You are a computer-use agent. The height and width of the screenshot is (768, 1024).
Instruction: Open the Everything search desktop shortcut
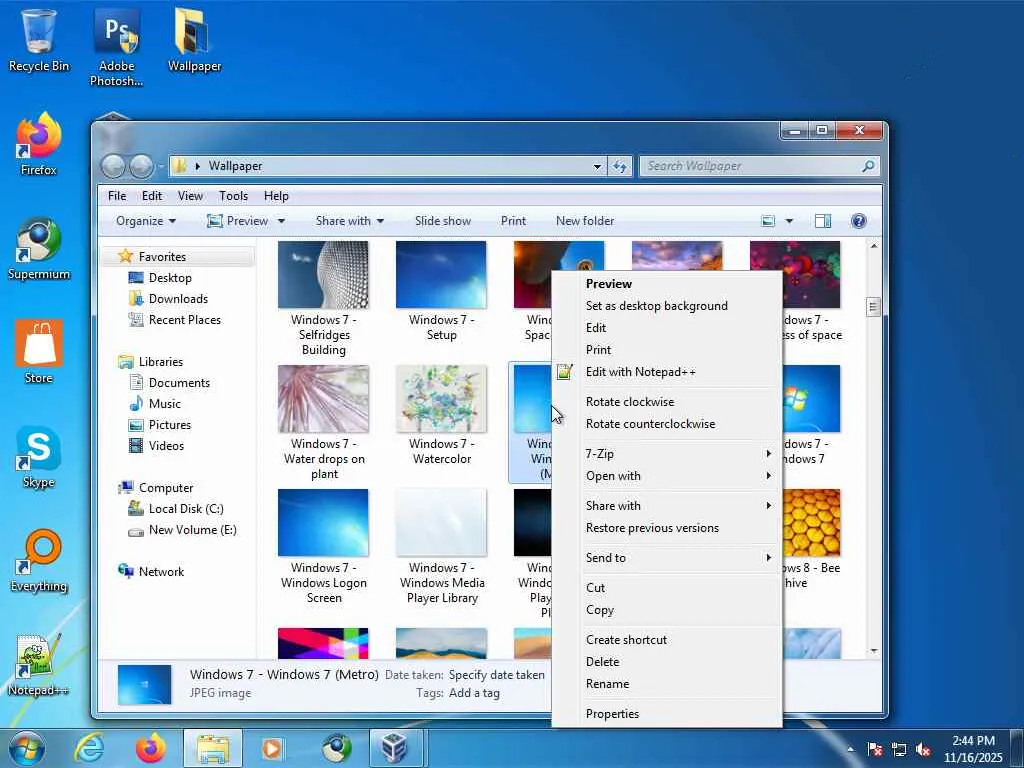click(x=39, y=560)
